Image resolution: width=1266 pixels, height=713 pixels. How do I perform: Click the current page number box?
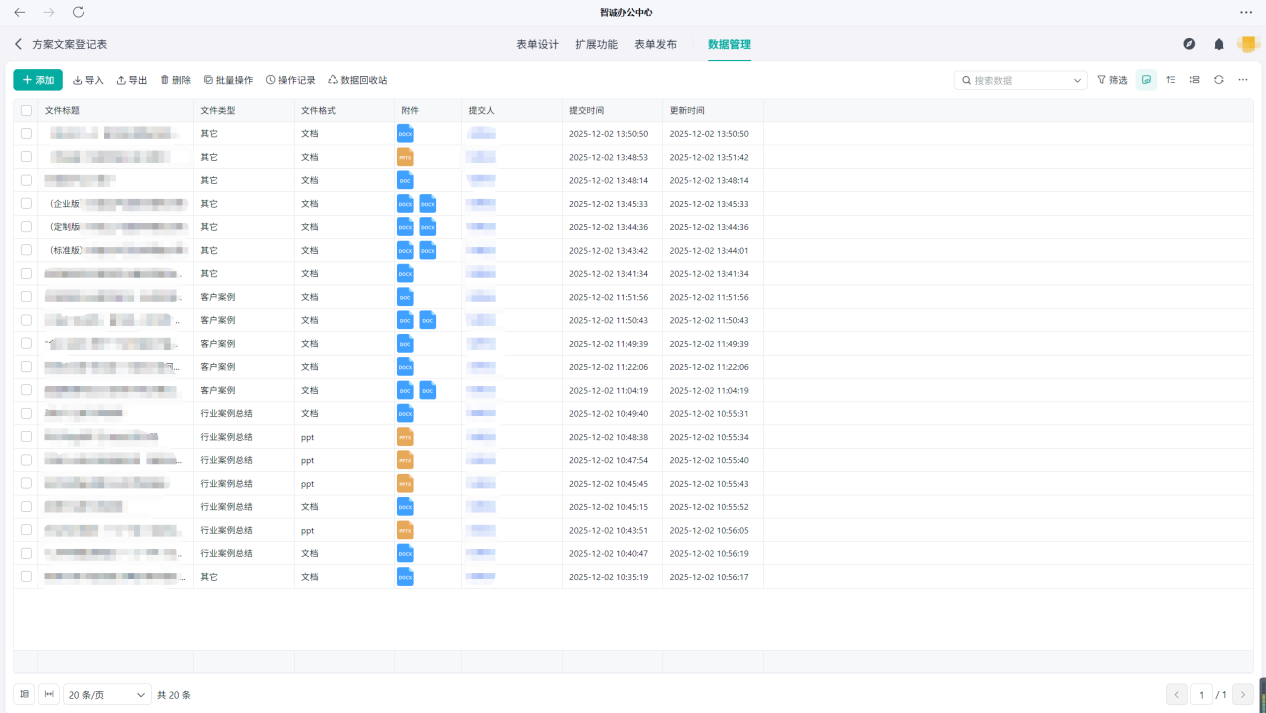(1202, 694)
